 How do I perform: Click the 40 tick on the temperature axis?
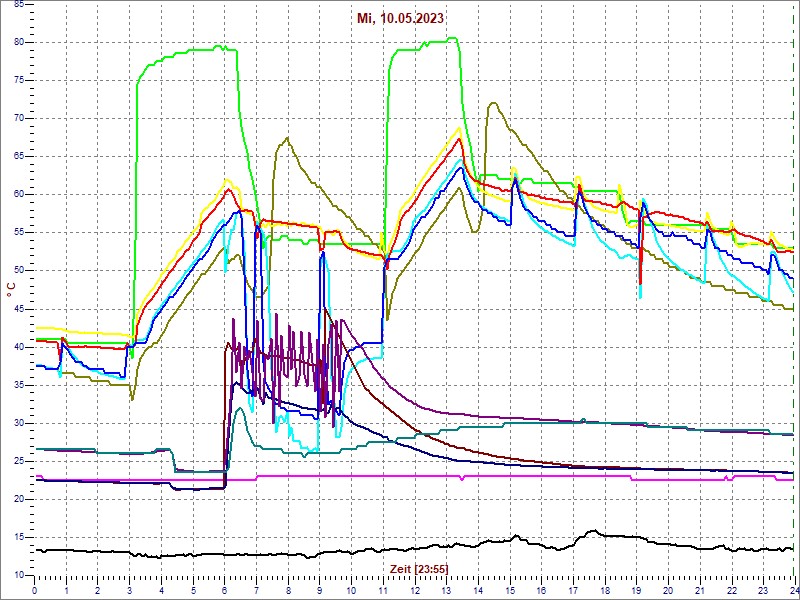[x=18, y=347]
